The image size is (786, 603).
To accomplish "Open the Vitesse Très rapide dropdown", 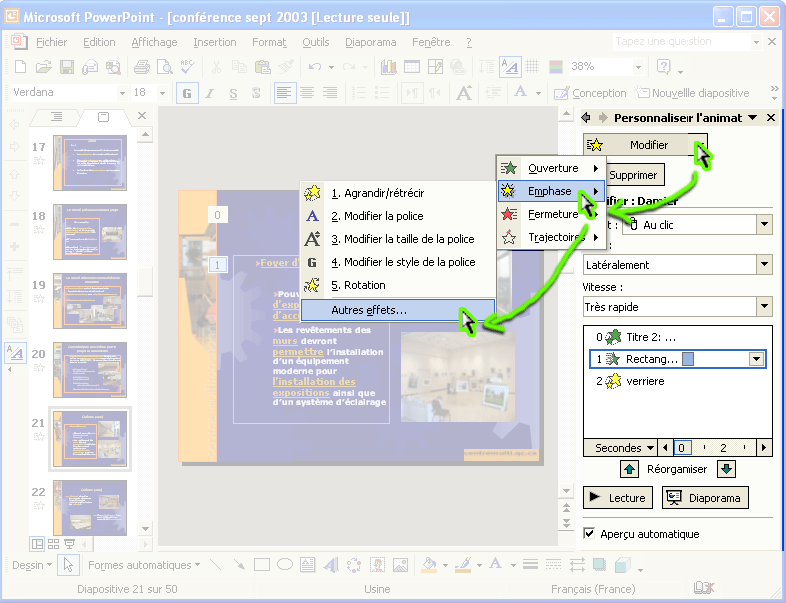I will pyautogui.click(x=764, y=307).
